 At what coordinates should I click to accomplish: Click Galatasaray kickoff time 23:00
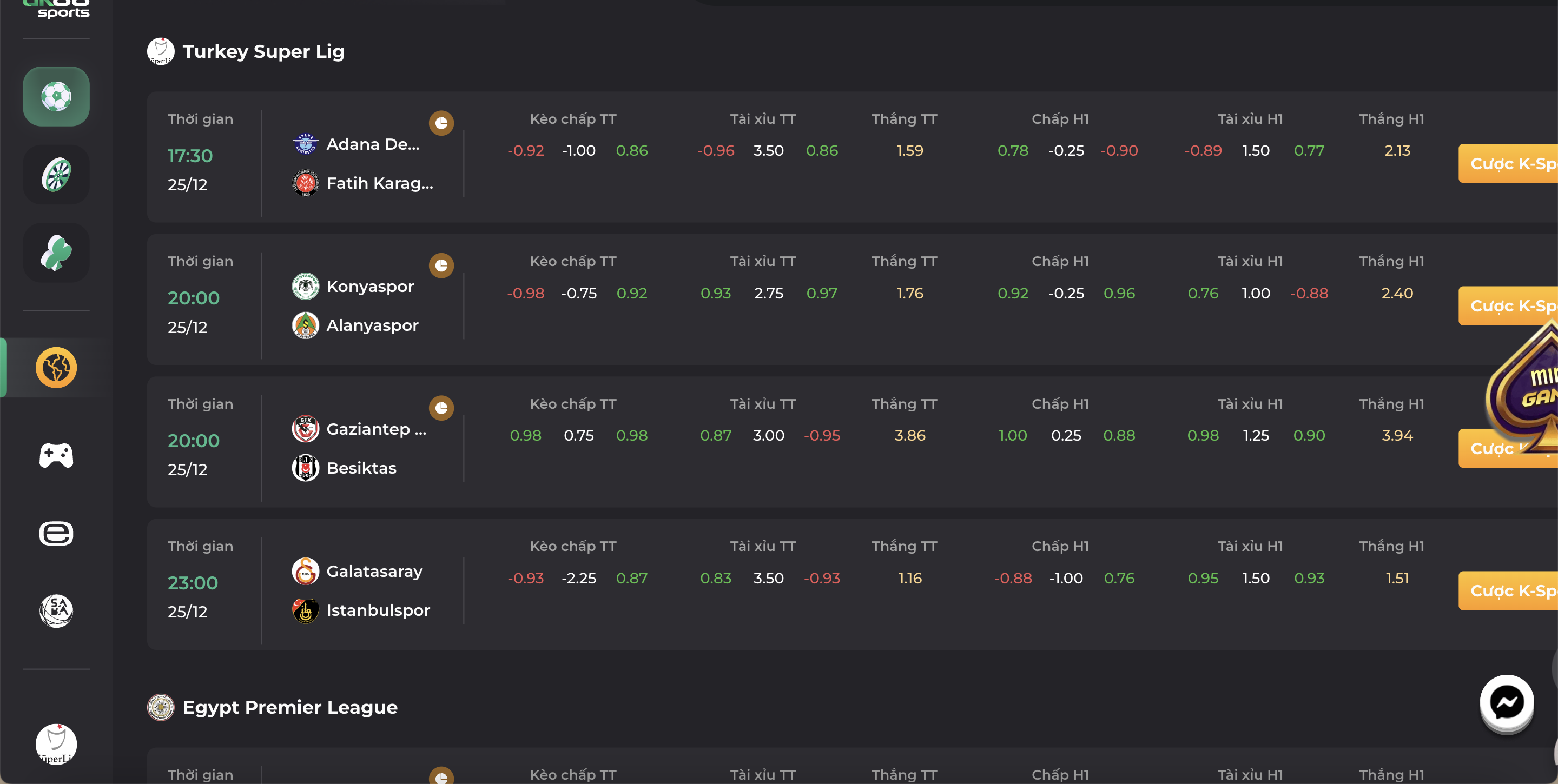(x=193, y=583)
